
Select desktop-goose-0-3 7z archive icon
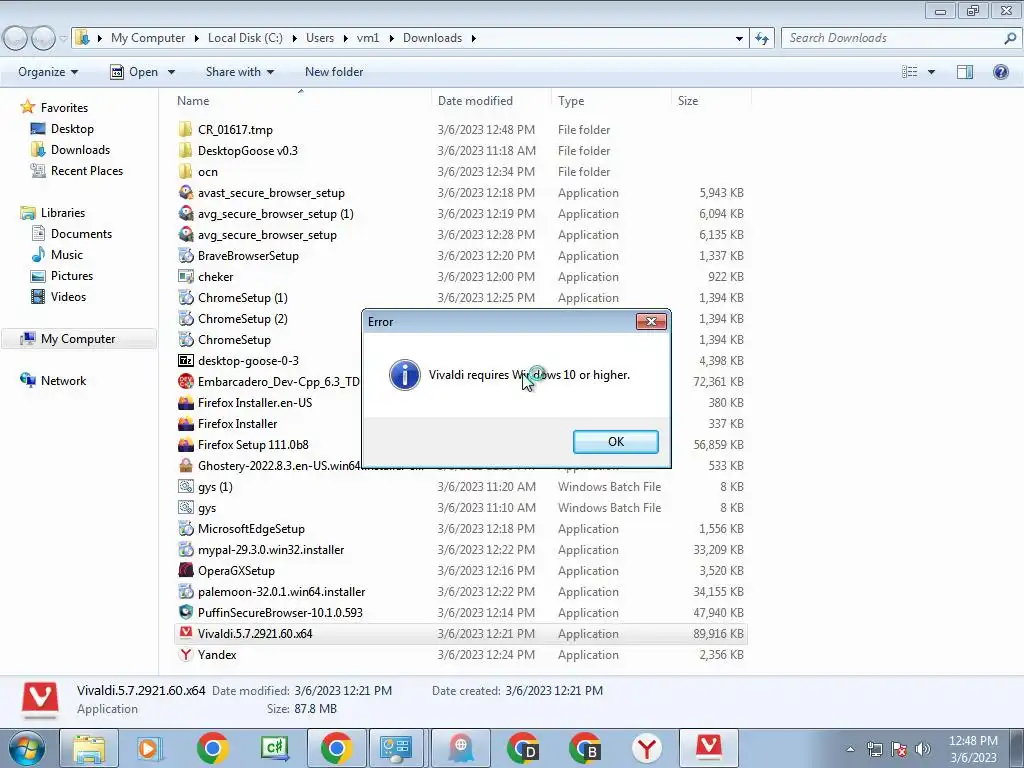coord(185,360)
